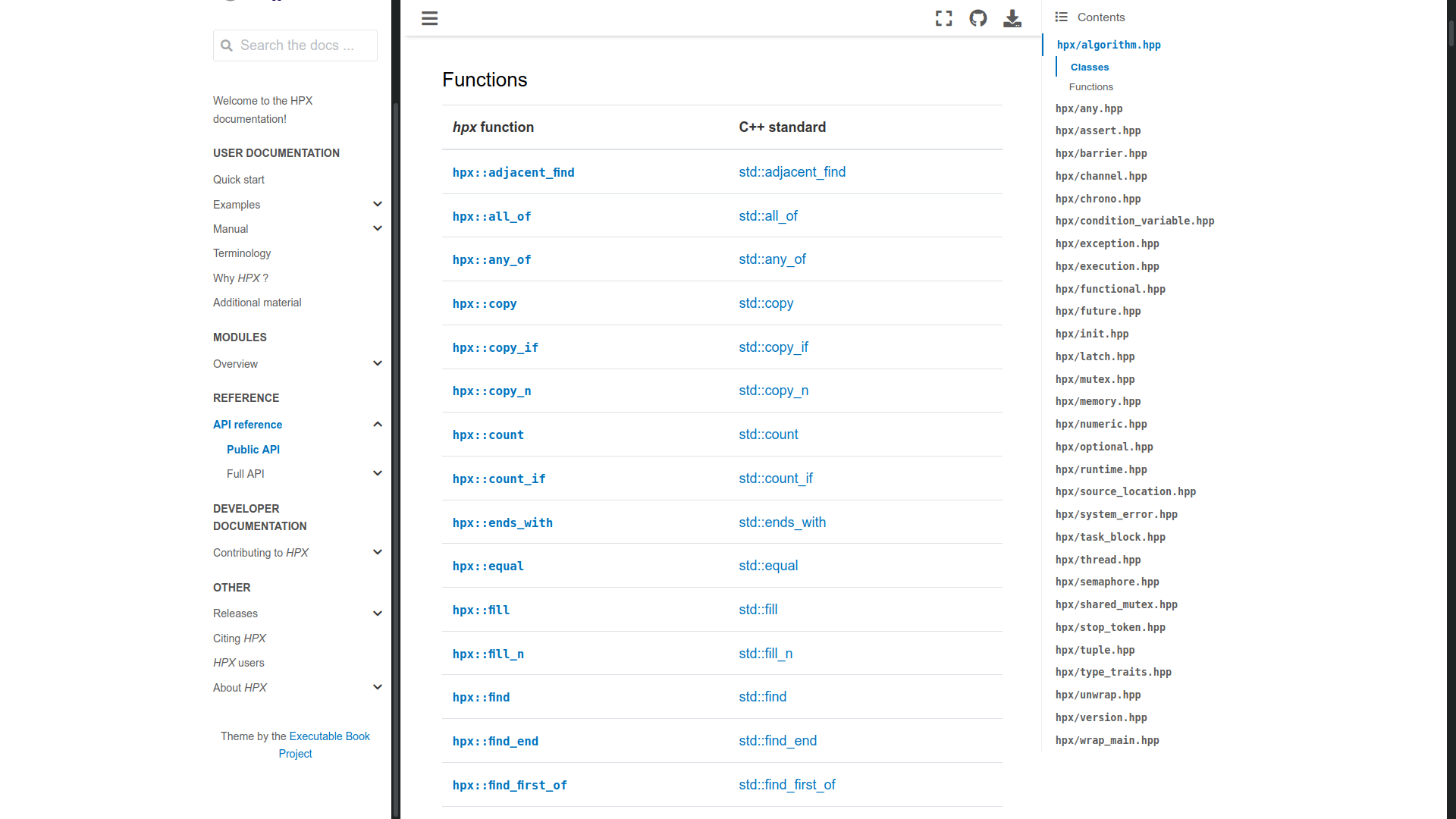Open Additional material page
This screenshot has width=1456, height=819.
(x=257, y=303)
